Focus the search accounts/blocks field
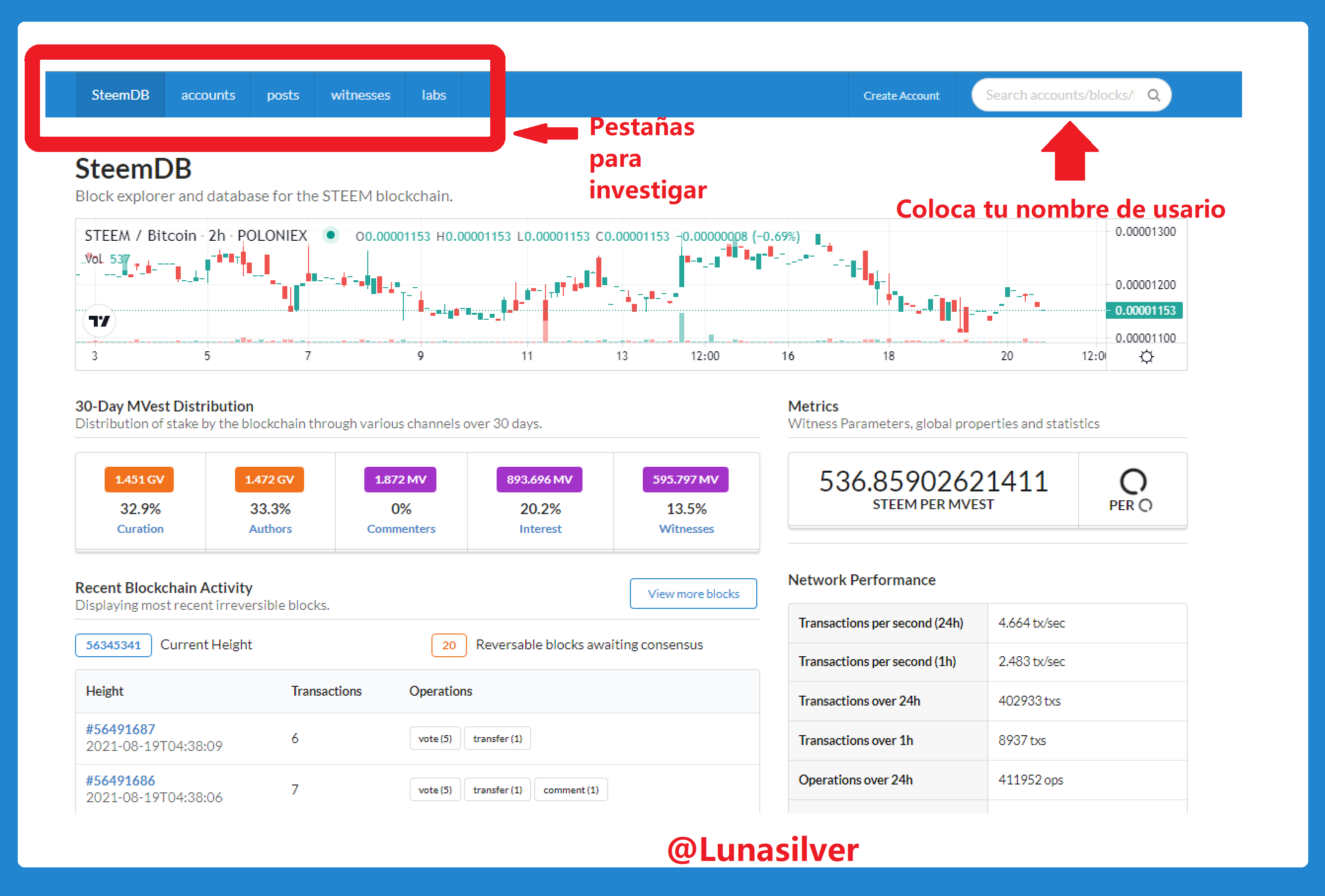1325x896 pixels. [1071, 95]
